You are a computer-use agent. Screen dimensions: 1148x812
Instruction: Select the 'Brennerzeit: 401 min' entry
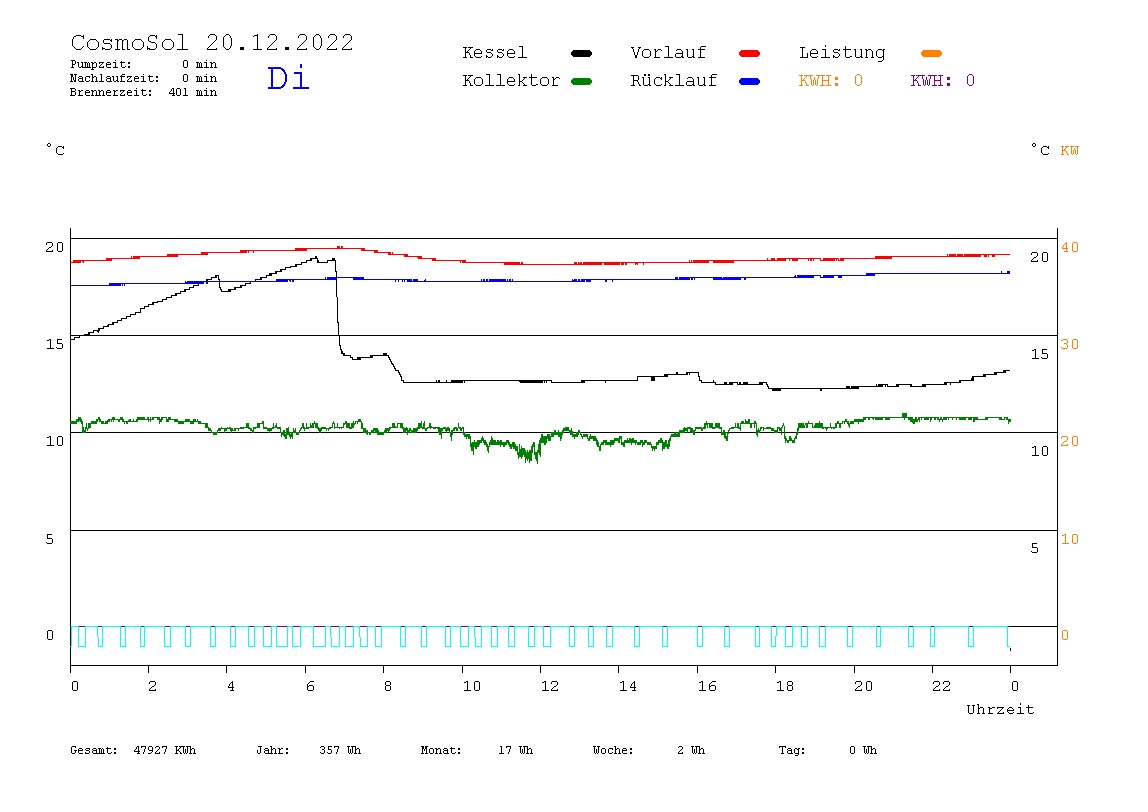click(144, 92)
